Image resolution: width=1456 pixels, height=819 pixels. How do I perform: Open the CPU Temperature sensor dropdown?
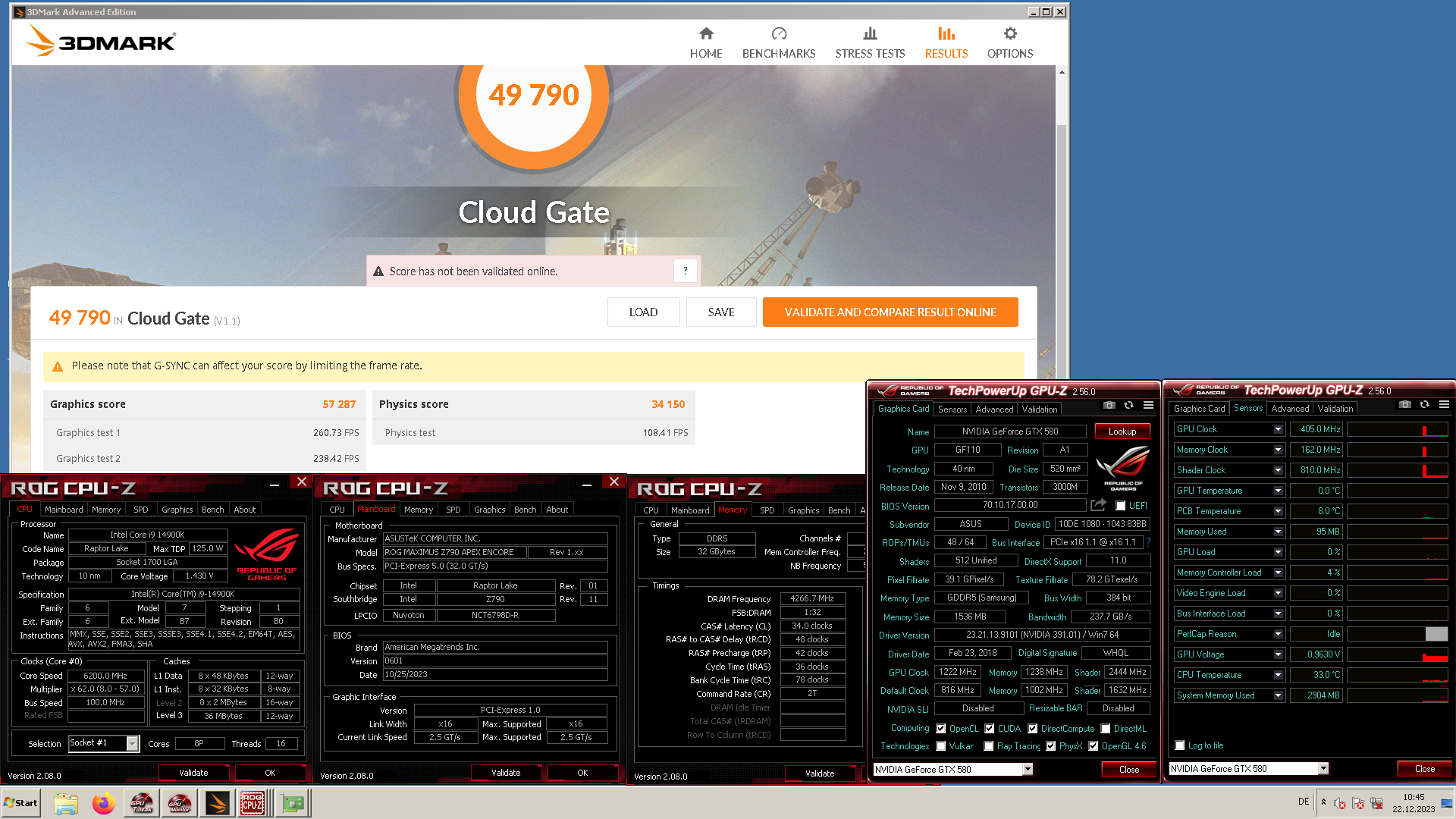pyautogui.click(x=1278, y=675)
